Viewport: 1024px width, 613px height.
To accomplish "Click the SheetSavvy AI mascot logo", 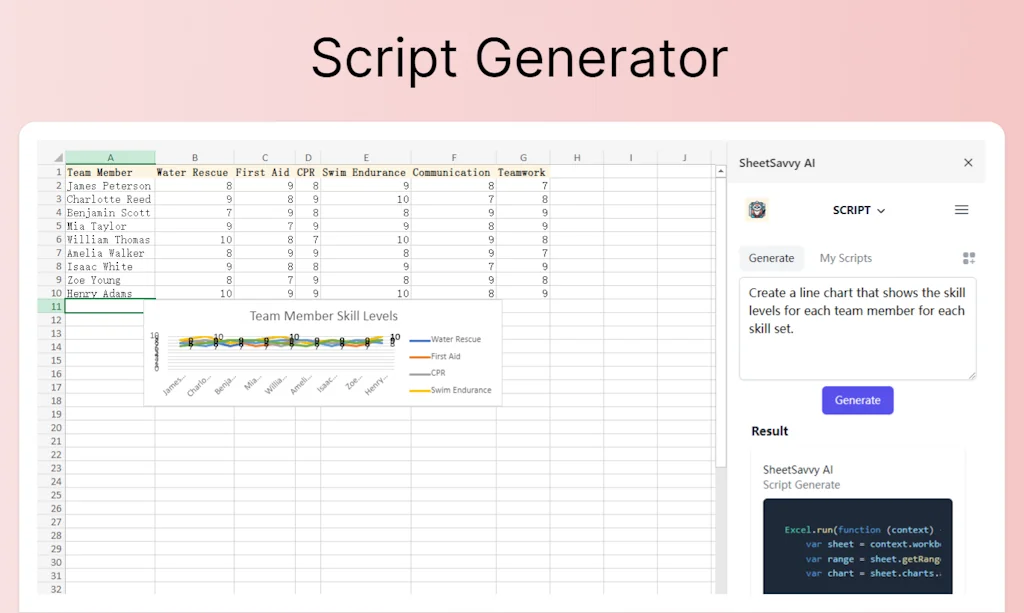I will point(757,210).
